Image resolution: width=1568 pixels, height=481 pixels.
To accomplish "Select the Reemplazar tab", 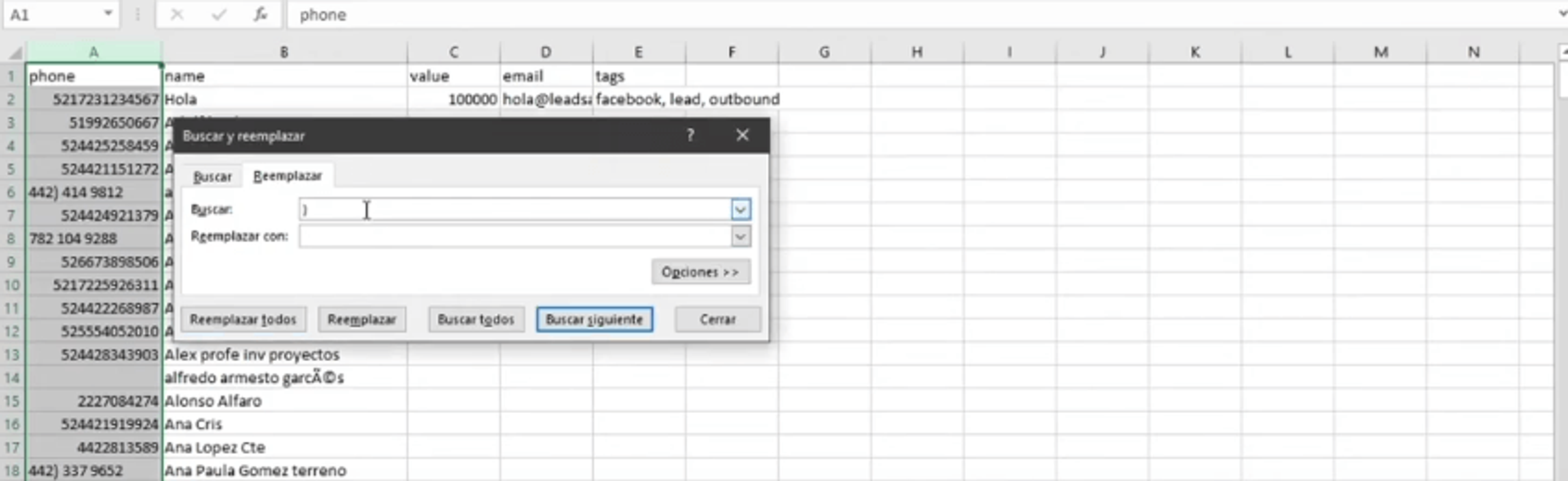I will (287, 176).
